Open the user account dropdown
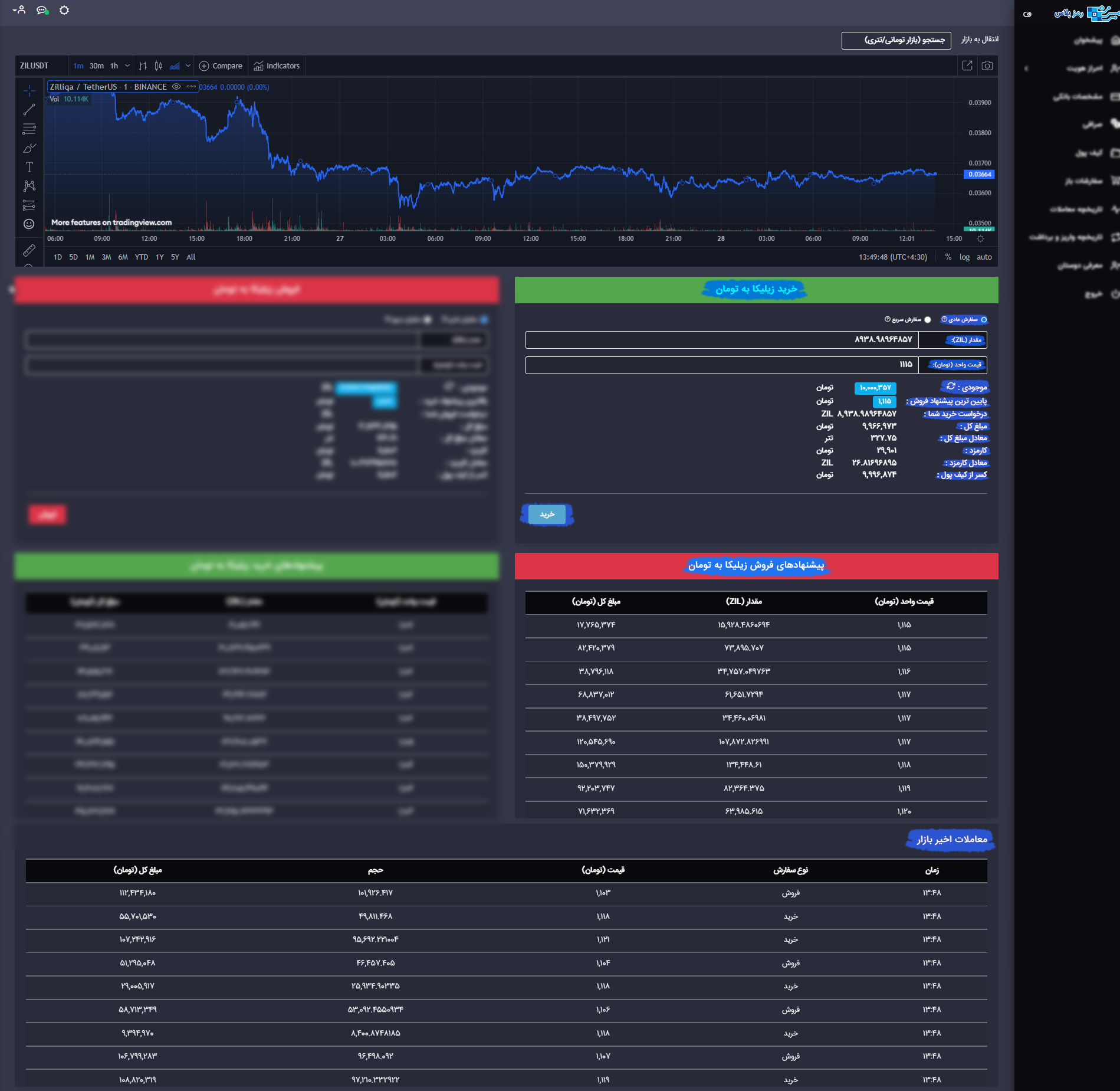This screenshot has height=1091, width=1120. tap(19, 10)
